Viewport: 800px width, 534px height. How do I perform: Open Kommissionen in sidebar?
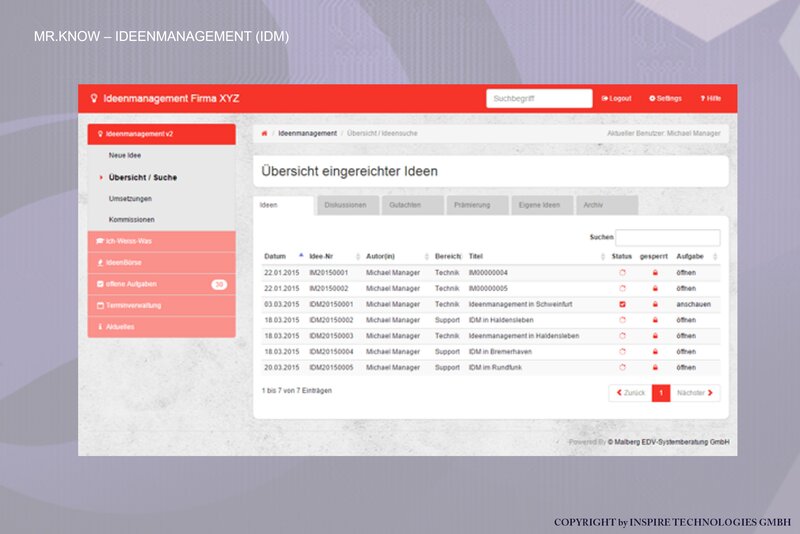click(132, 220)
